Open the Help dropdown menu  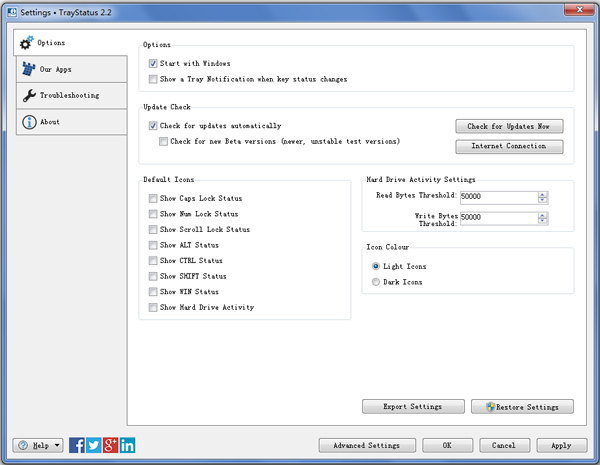pyautogui.click(x=38, y=445)
